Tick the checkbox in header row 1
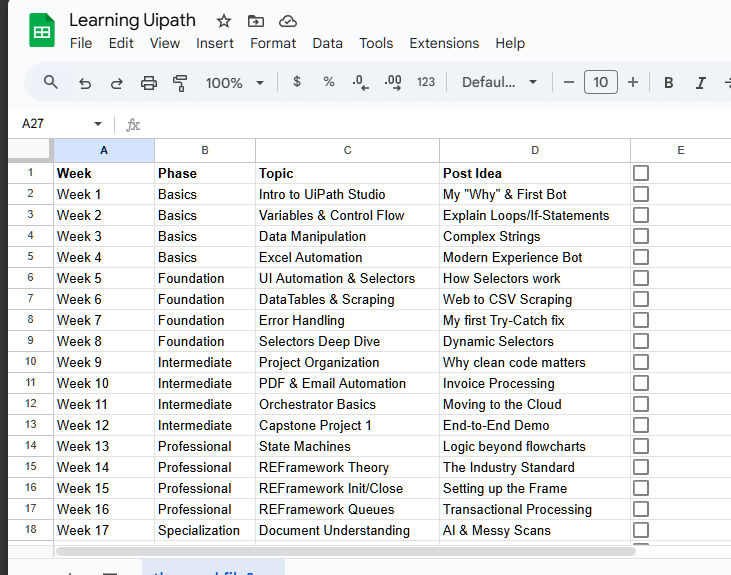The width and height of the screenshot is (731, 575). coord(641,173)
